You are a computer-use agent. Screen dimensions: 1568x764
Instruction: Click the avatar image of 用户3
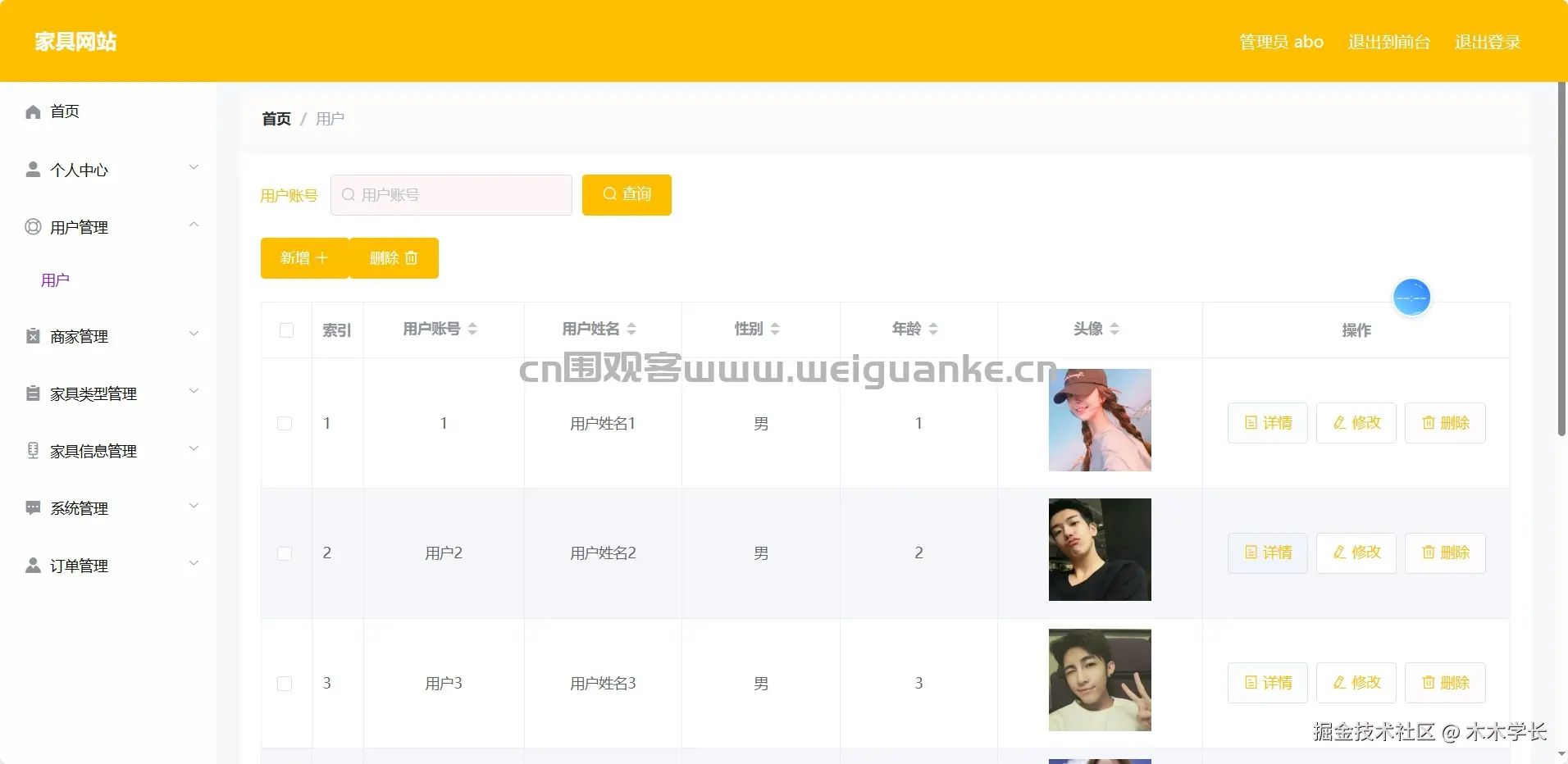[x=1100, y=680]
